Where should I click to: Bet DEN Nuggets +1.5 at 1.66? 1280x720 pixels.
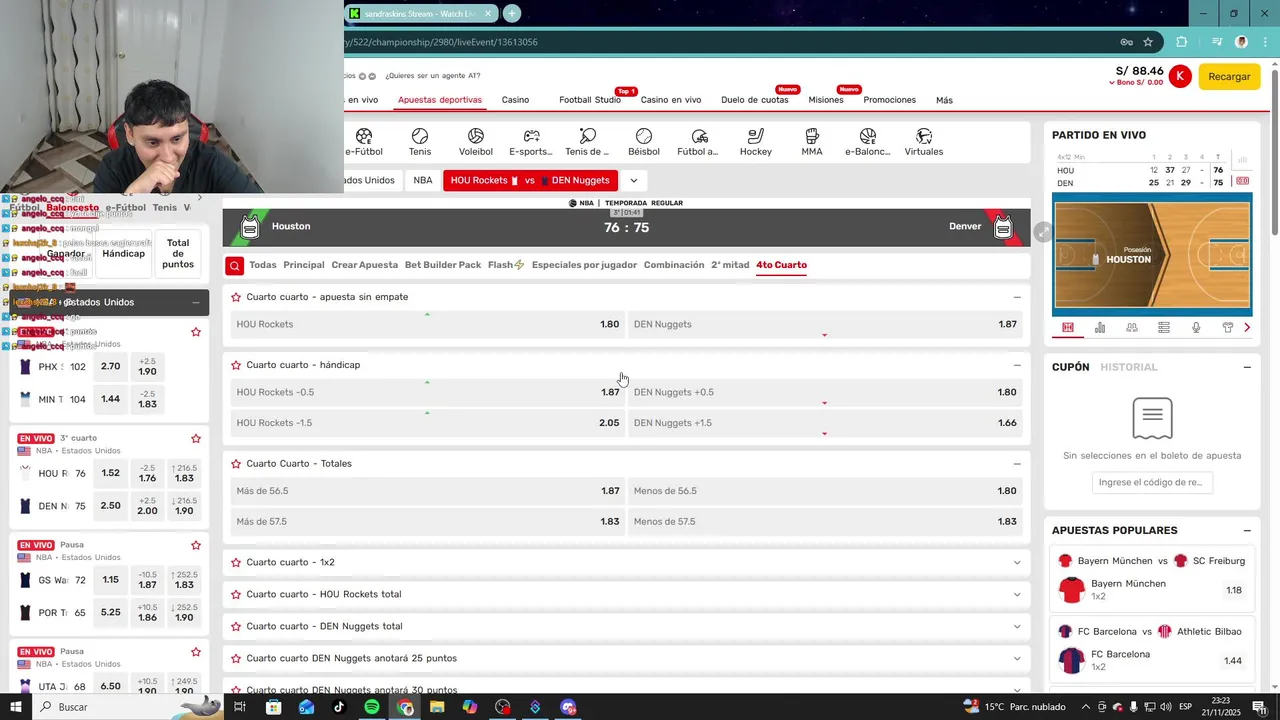coord(825,423)
